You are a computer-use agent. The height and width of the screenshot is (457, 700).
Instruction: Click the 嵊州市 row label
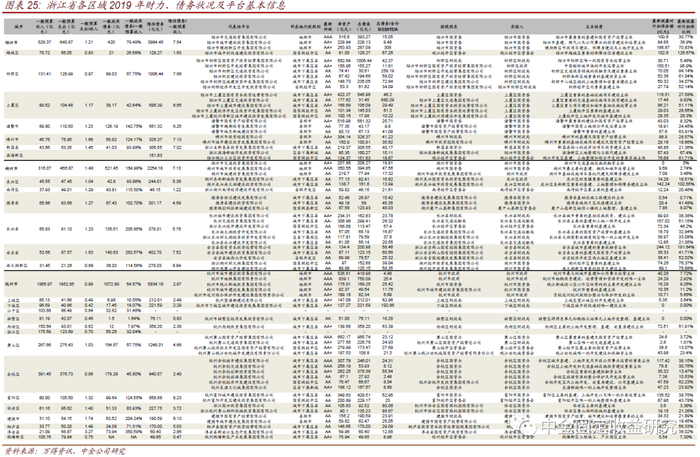[12, 140]
